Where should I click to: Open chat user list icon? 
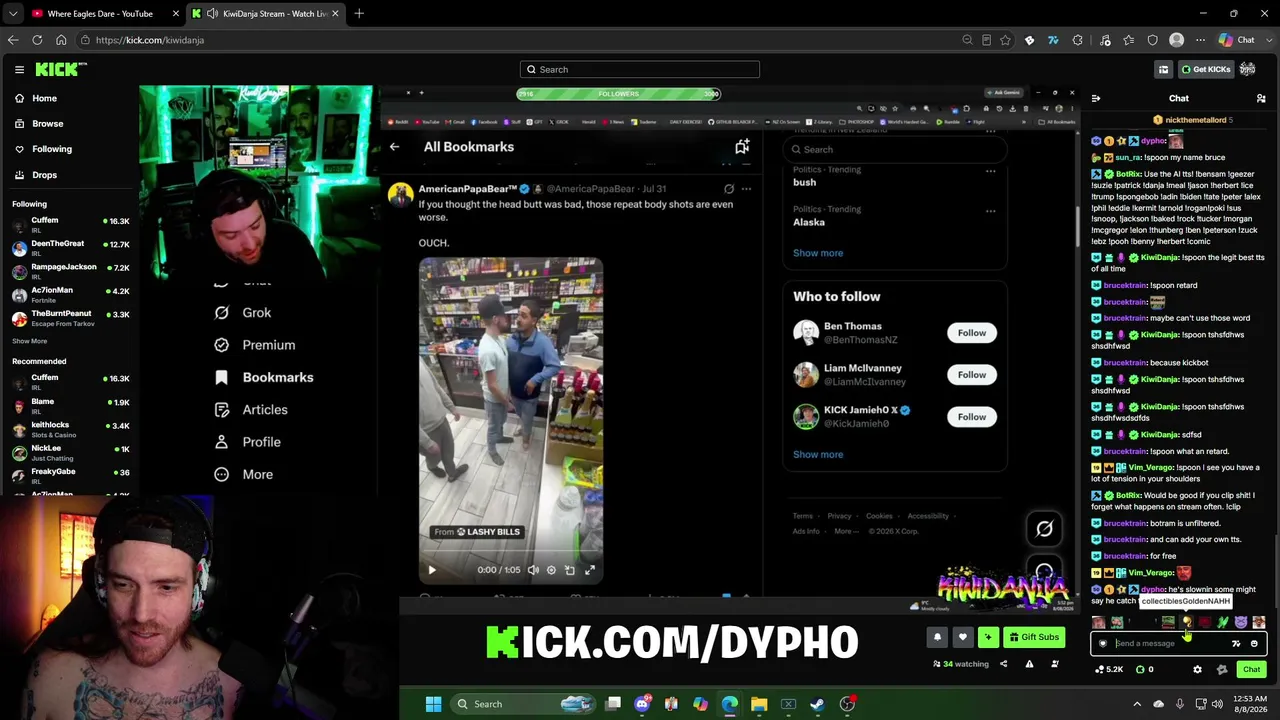(1261, 99)
